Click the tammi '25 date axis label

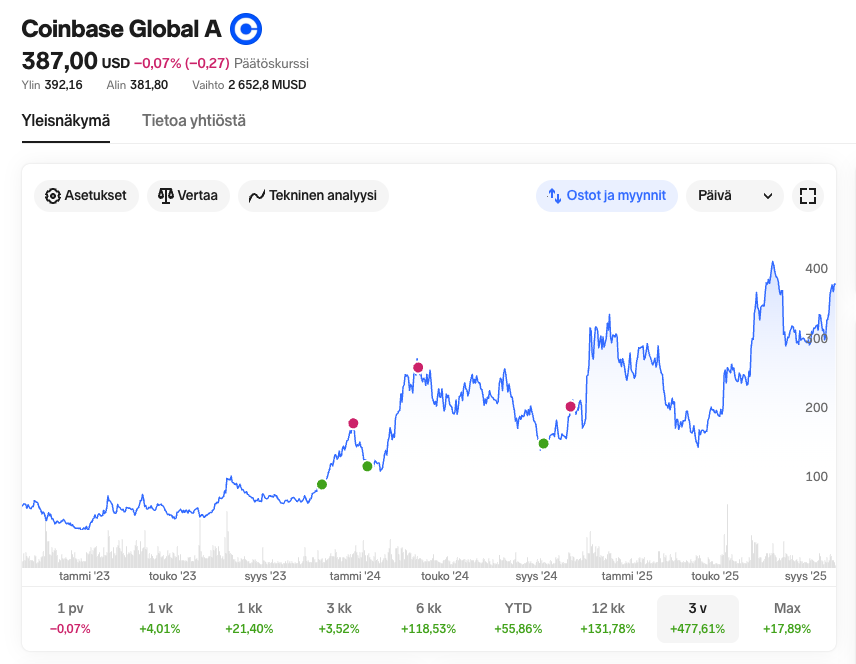point(627,576)
